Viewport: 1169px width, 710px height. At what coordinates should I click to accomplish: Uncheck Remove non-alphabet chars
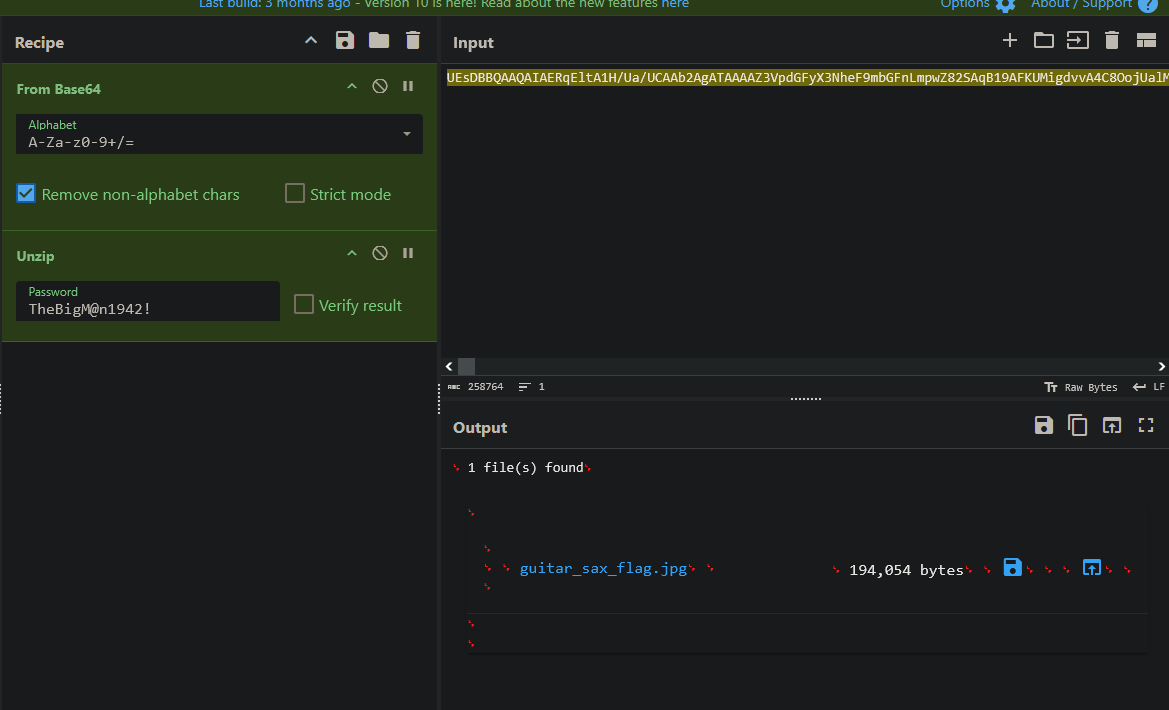click(27, 194)
